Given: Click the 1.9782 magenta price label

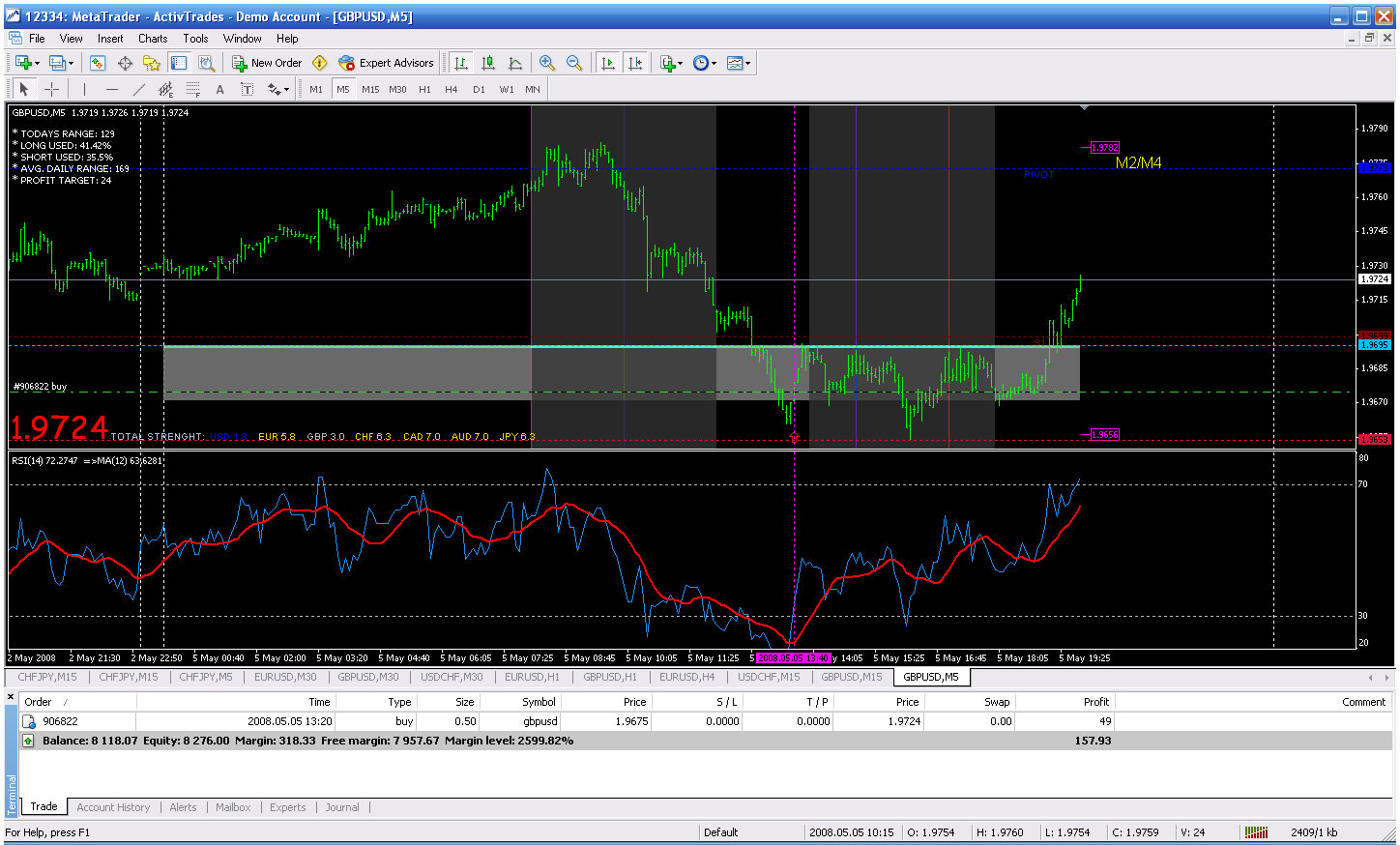Looking at the screenshot, I should coord(1104,148).
